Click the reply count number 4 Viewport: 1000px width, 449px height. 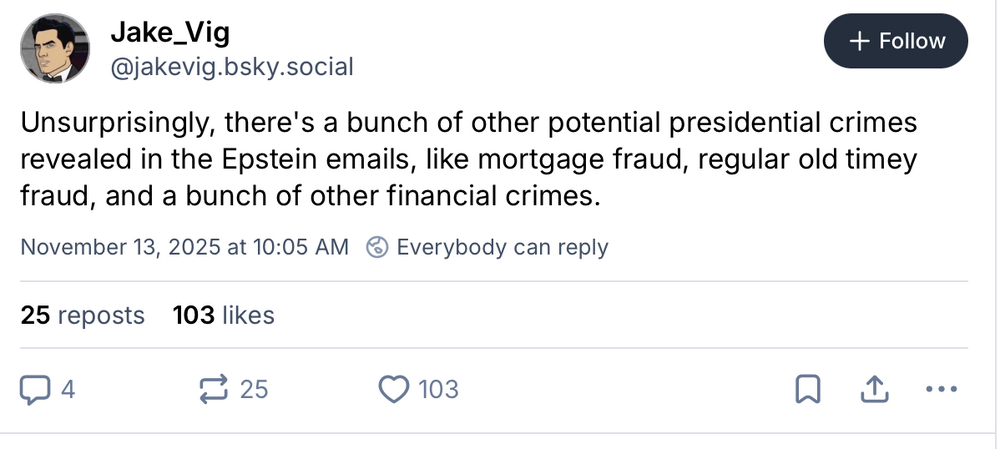click(x=68, y=389)
